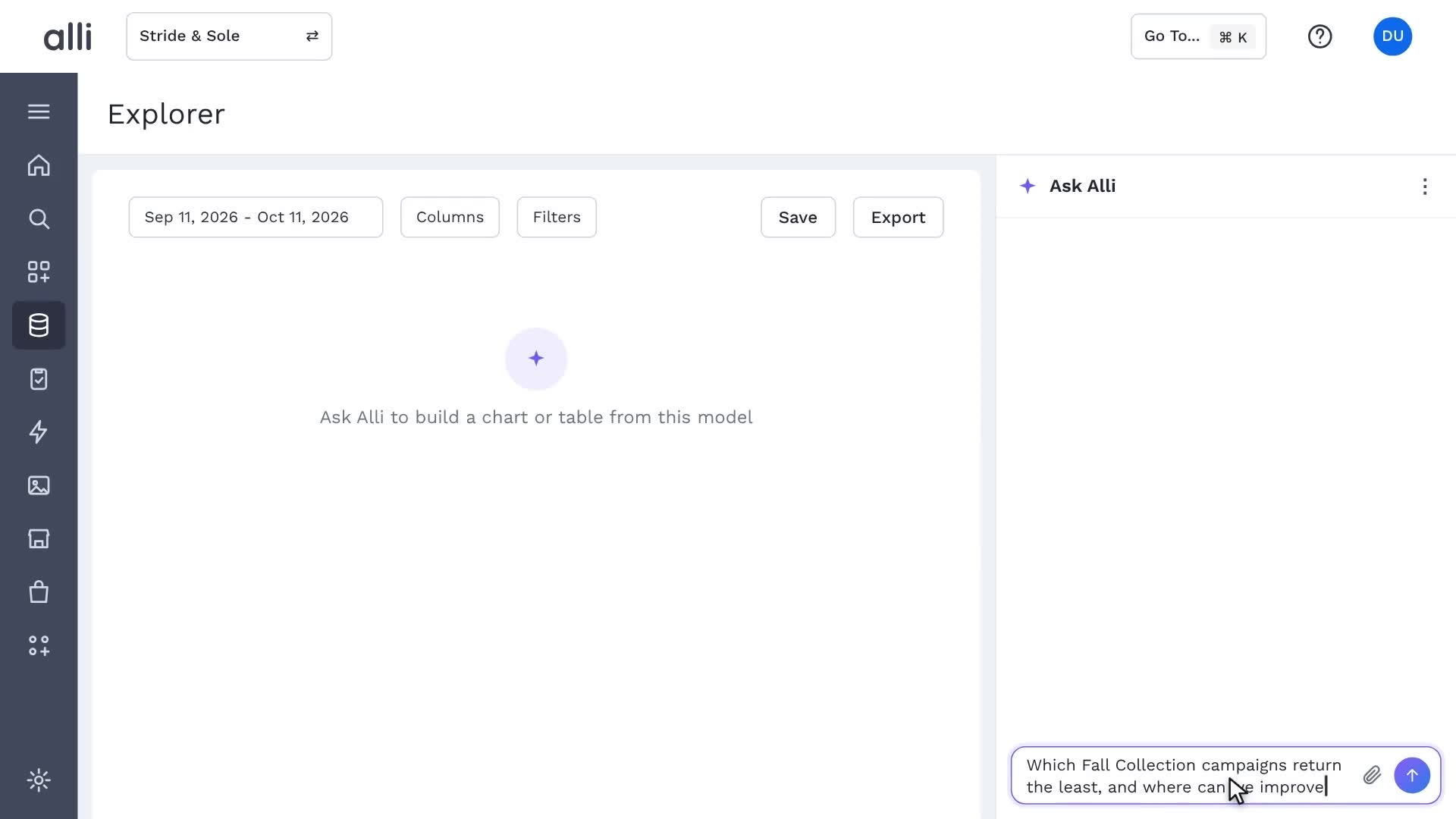Open the more apps dots-plus icon
The image size is (1456, 819).
pyautogui.click(x=39, y=645)
